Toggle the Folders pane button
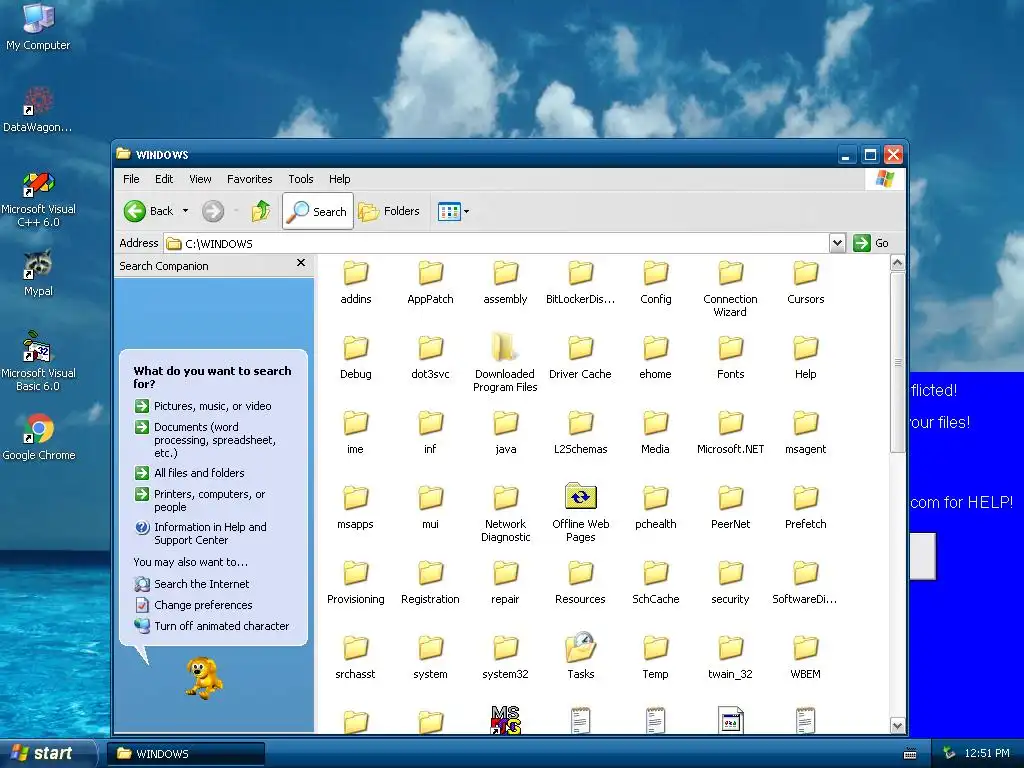This screenshot has height=768, width=1024. point(389,211)
